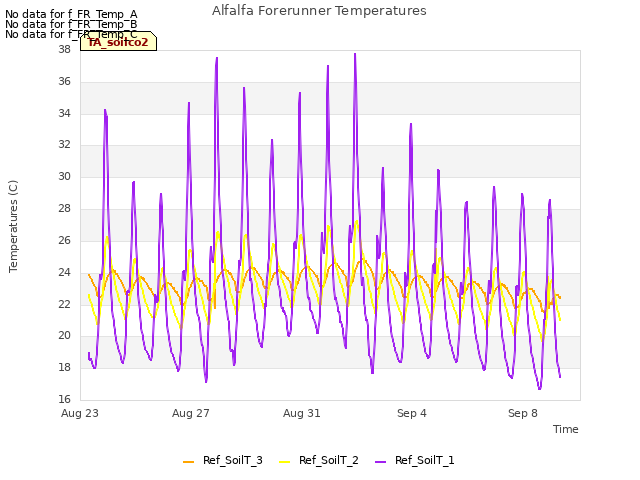Click the Sep 4 x-axis label
The height and width of the screenshot is (480, 640).
412,413
